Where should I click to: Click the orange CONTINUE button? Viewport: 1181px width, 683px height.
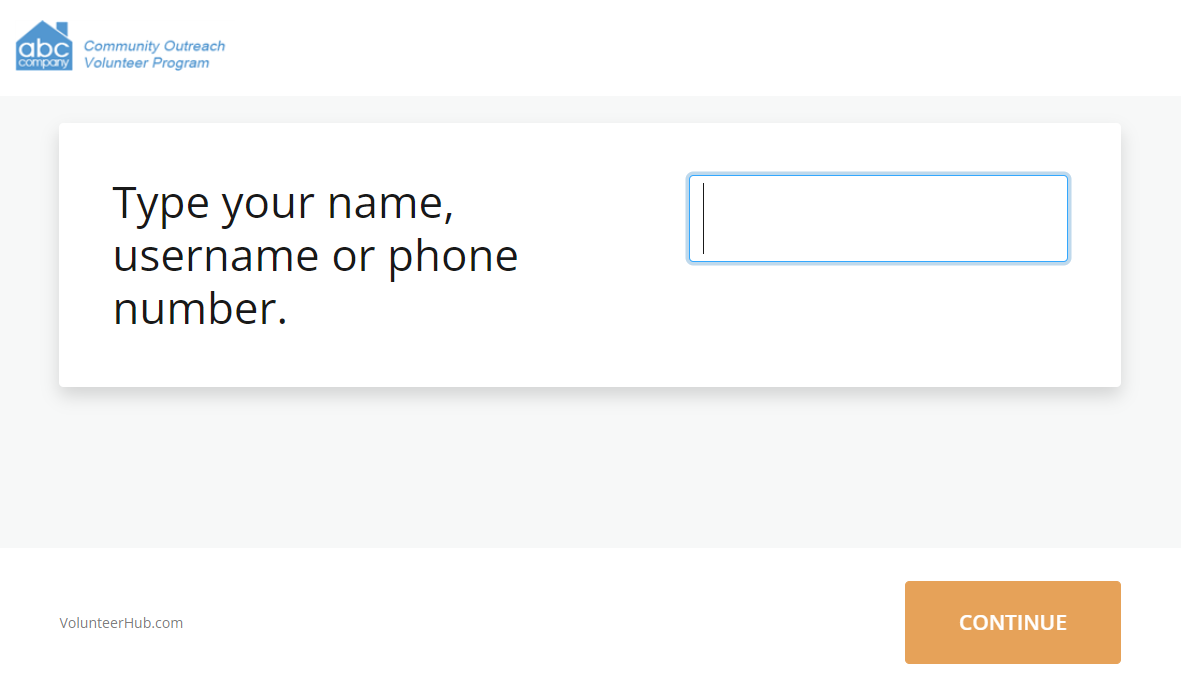click(x=1012, y=622)
